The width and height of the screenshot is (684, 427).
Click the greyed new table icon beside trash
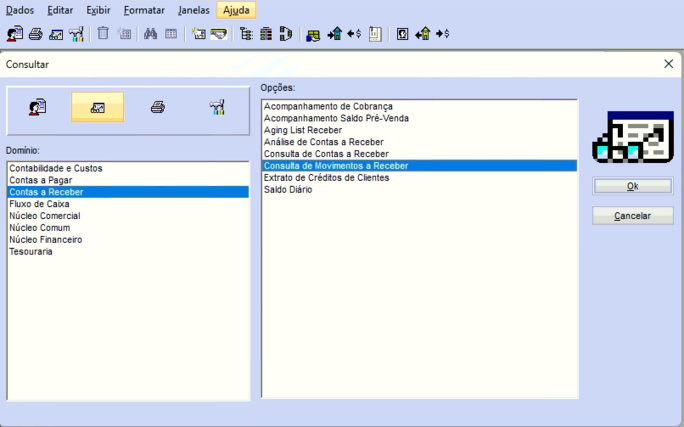pos(124,34)
